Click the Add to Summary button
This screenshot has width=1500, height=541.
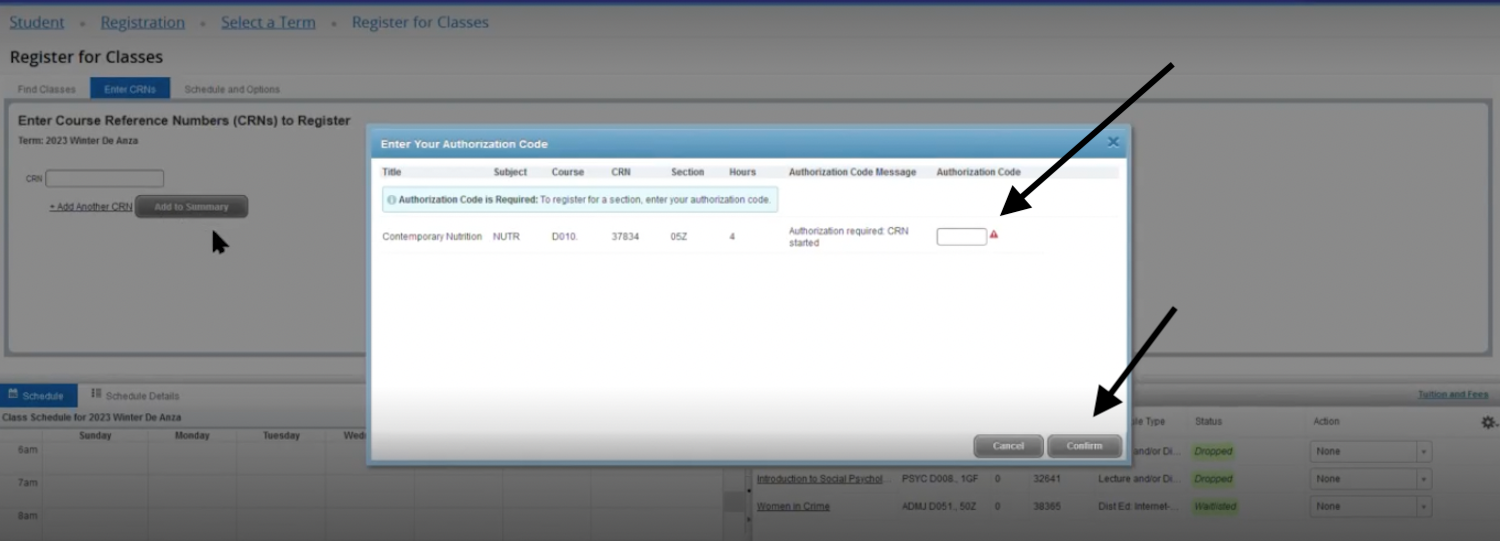point(191,207)
